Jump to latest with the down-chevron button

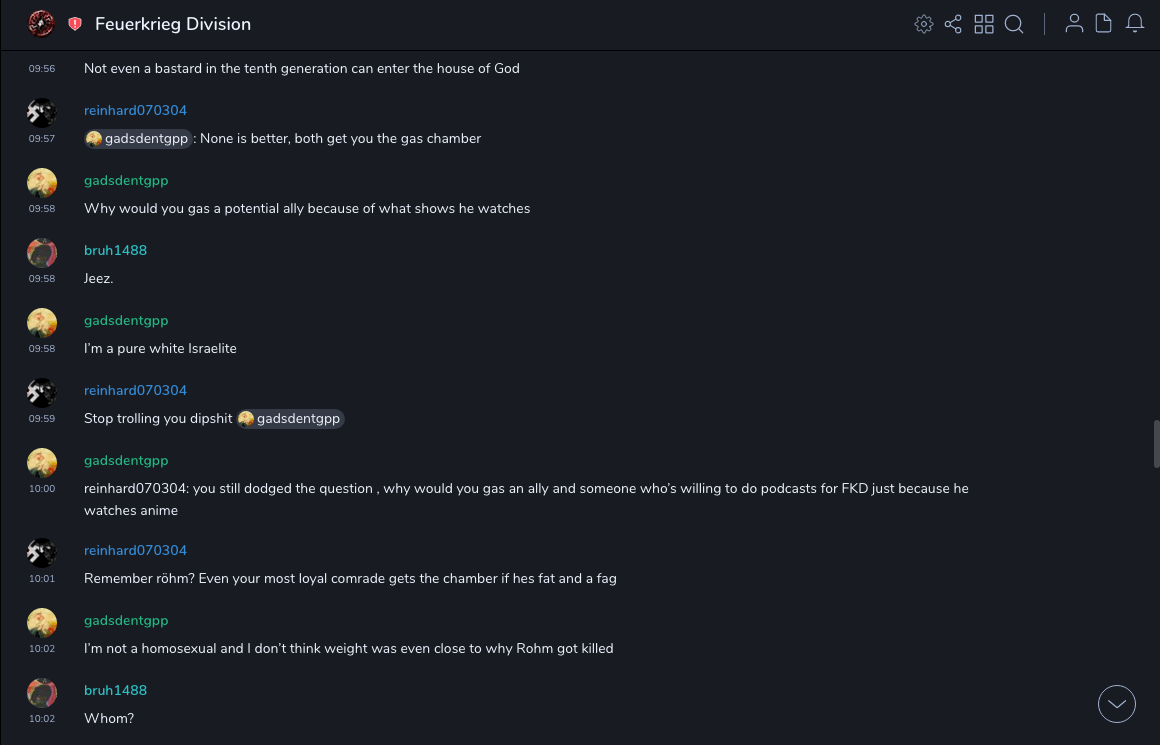[x=1117, y=704]
